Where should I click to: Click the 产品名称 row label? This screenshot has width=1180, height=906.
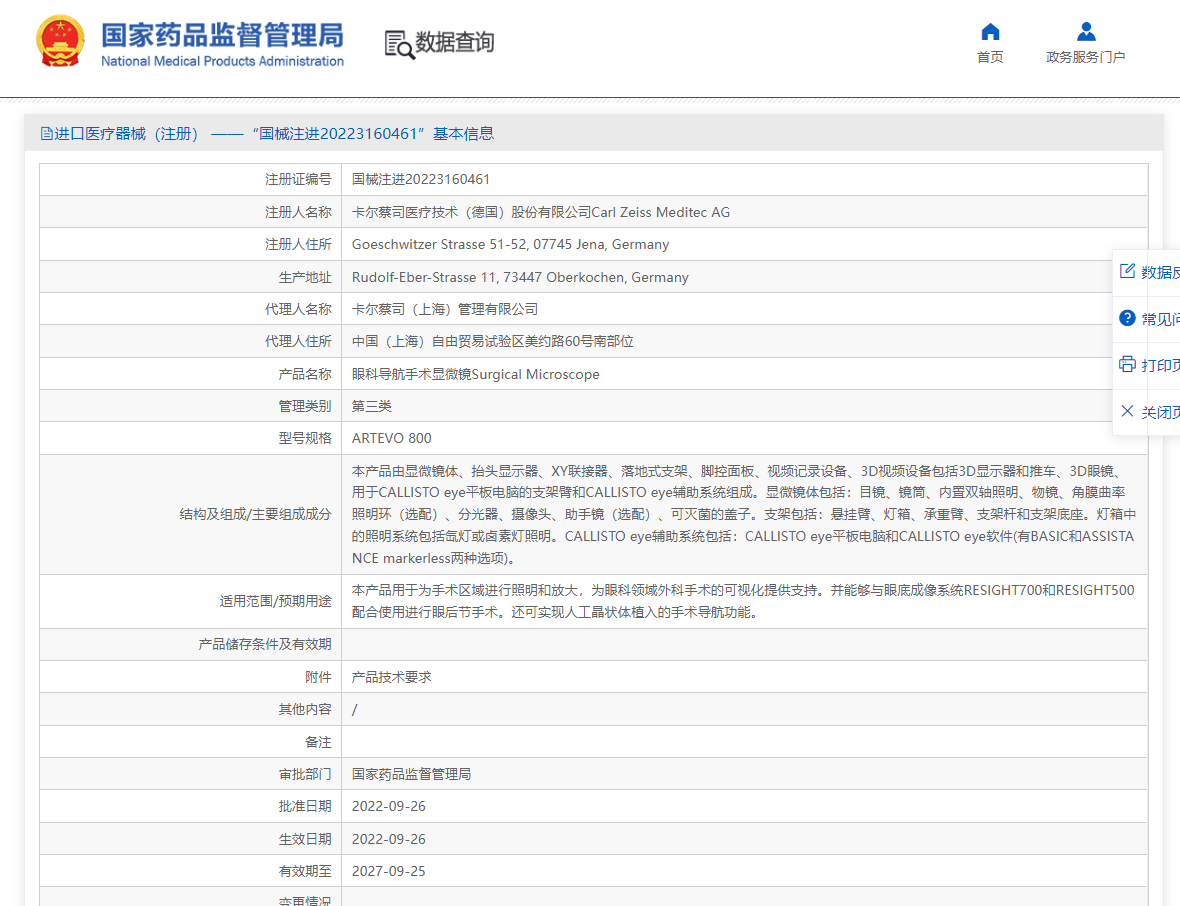pos(305,375)
